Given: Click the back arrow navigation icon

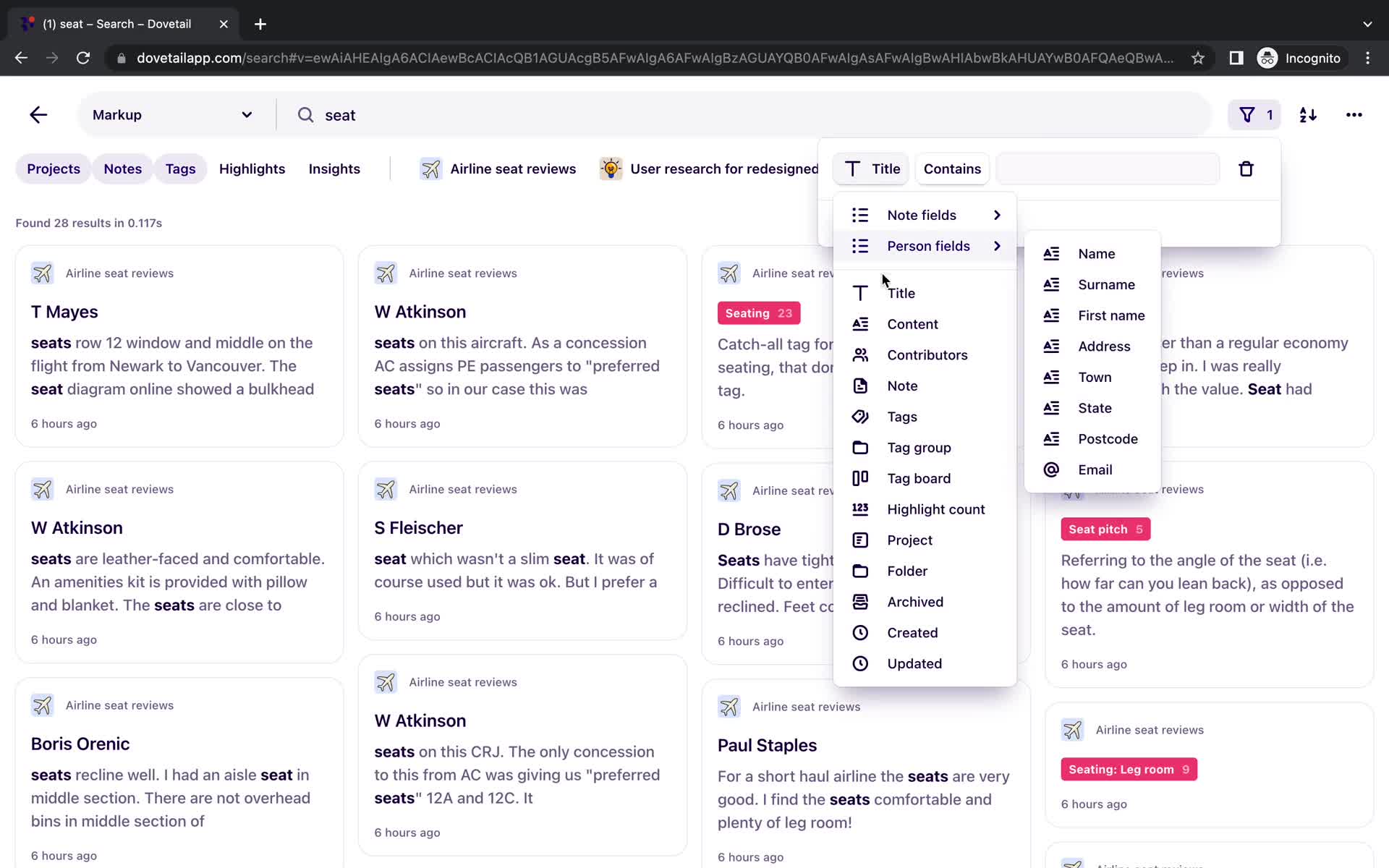Looking at the screenshot, I should pos(38,115).
